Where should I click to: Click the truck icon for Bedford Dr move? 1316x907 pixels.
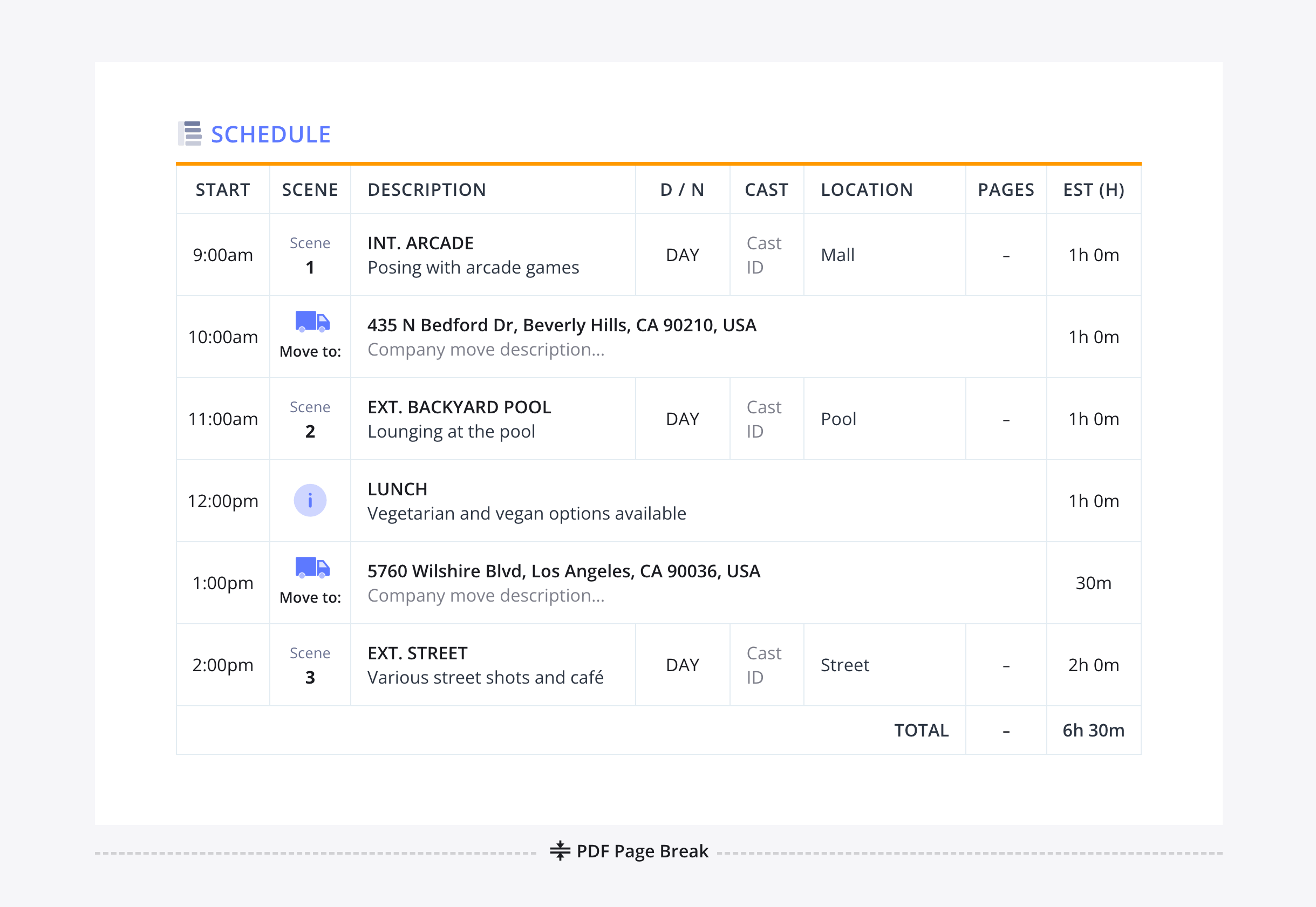click(x=312, y=322)
